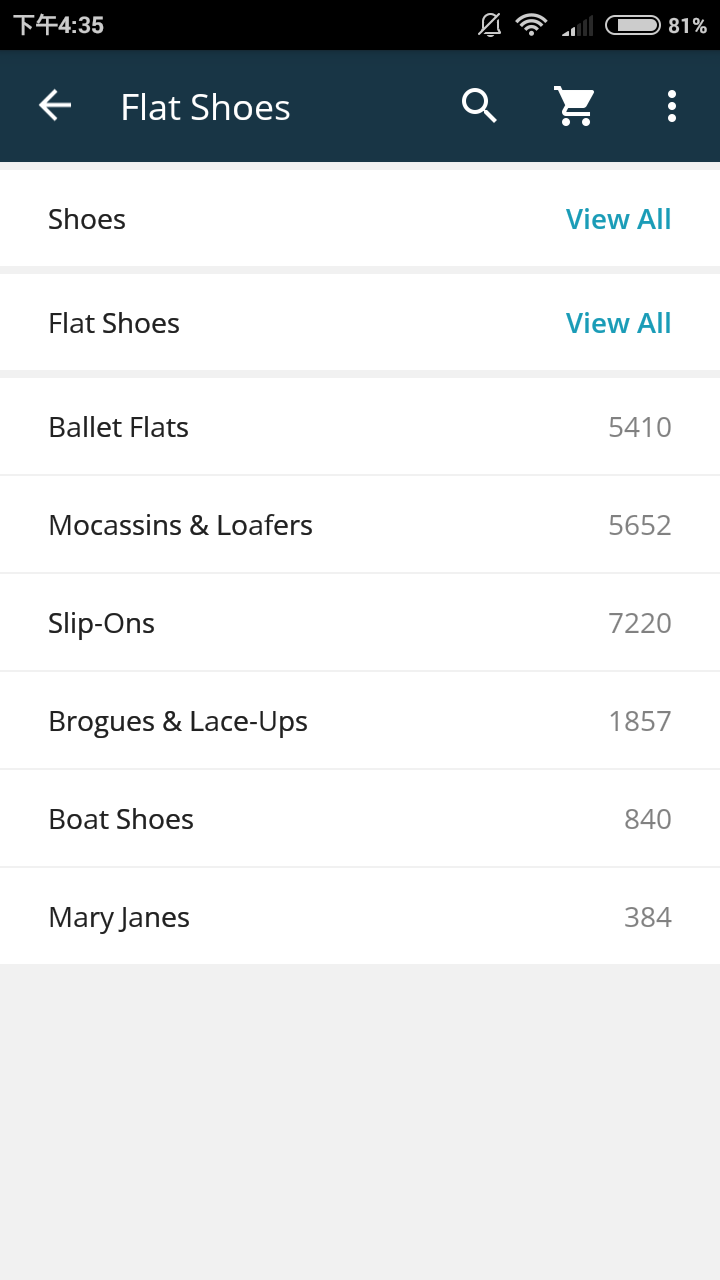Tap the 7220 item count for Slip-Ons

point(640,623)
